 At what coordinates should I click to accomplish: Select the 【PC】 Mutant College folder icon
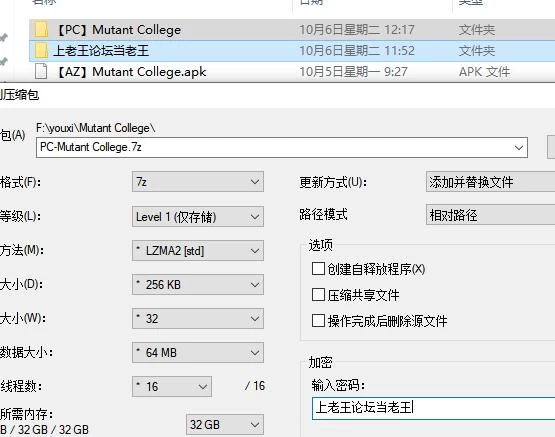pyautogui.click(x=41, y=30)
